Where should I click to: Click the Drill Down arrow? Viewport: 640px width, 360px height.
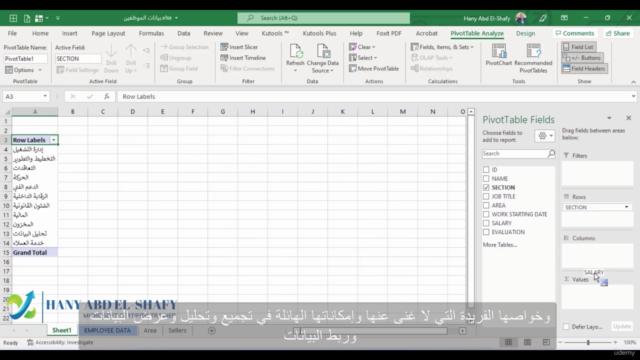coord(111,51)
